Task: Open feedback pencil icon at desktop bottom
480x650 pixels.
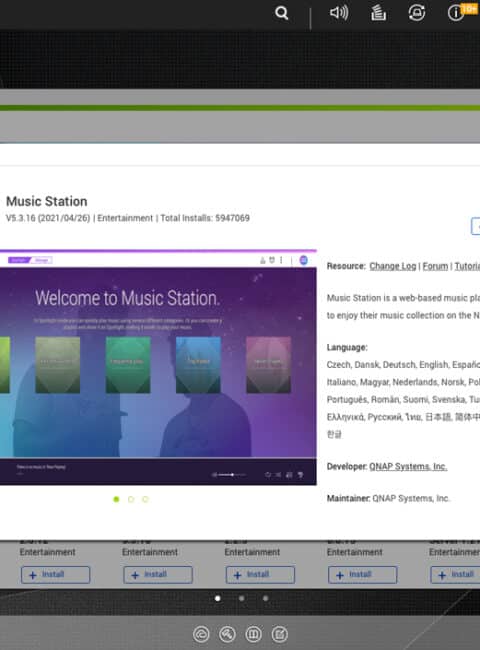Action: (x=279, y=634)
